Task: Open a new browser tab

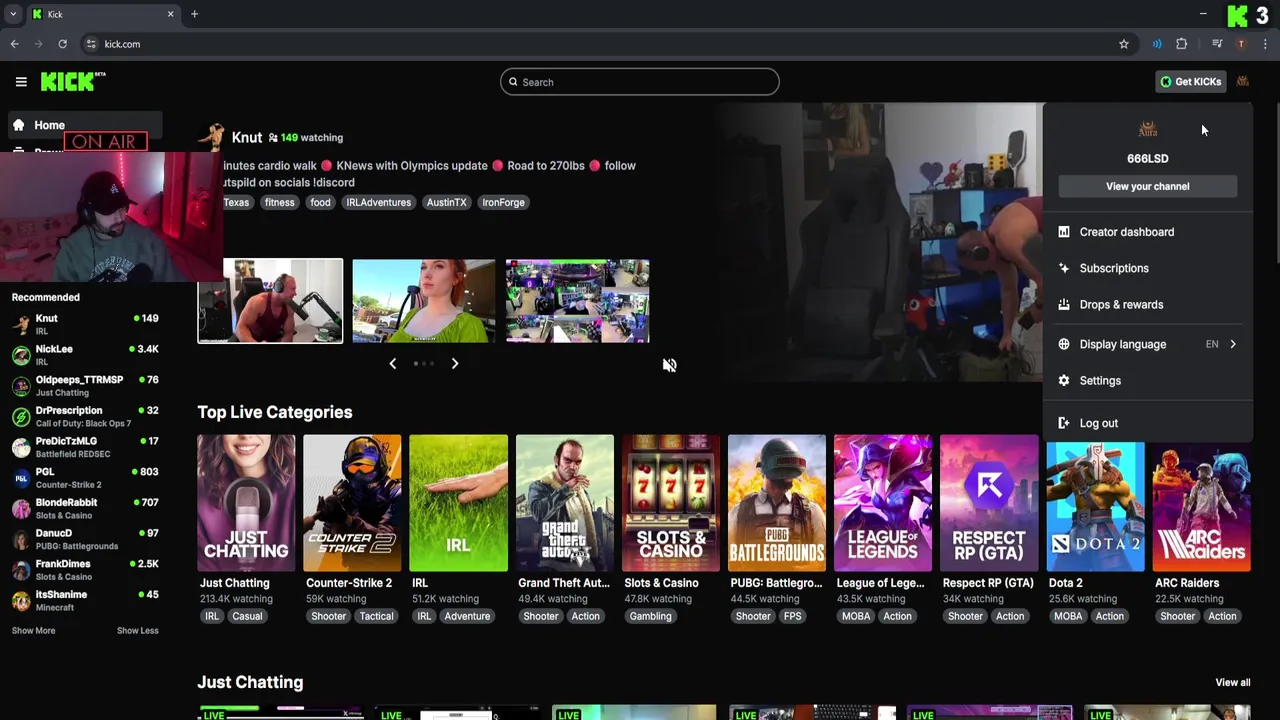Action: [194, 14]
